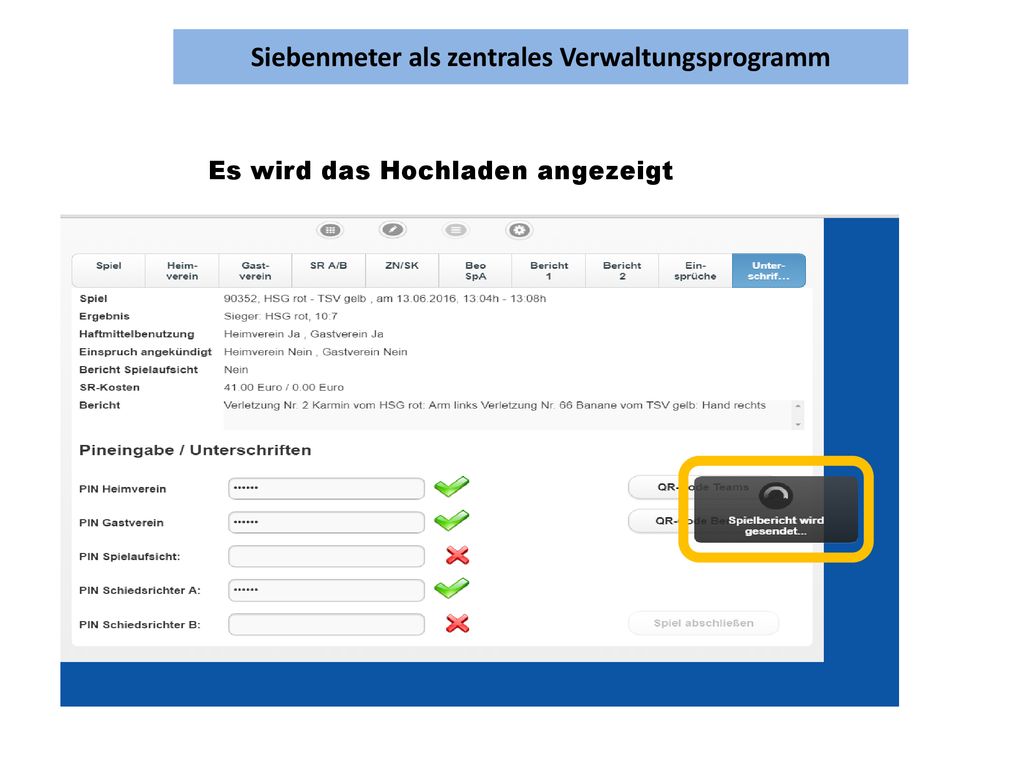The width and height of the screenshot is (1024, 768).
Task: Open the Heimverein tab
Action: (x=182, y=270)
